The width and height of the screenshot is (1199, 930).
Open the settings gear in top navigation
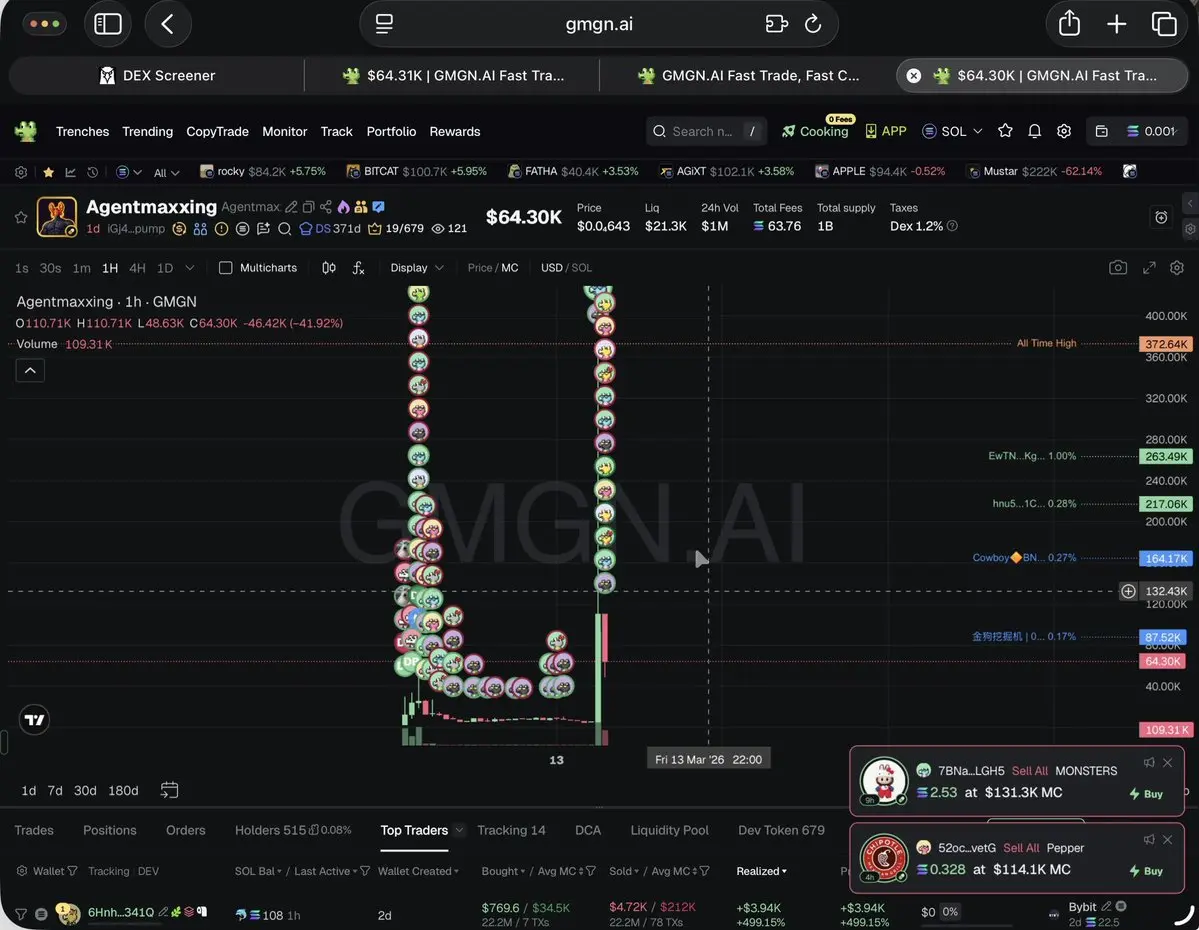(1064, 131)
